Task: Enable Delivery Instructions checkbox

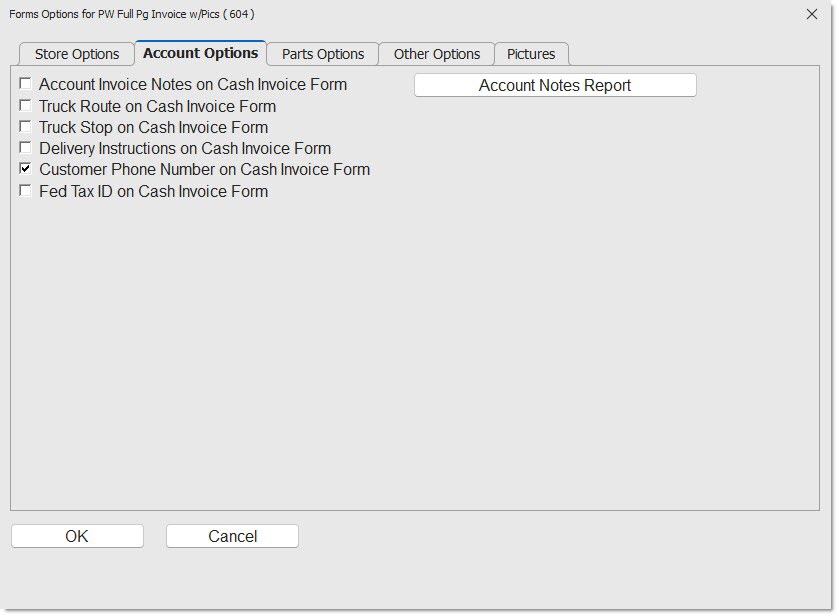Action: tap(26, 148)
